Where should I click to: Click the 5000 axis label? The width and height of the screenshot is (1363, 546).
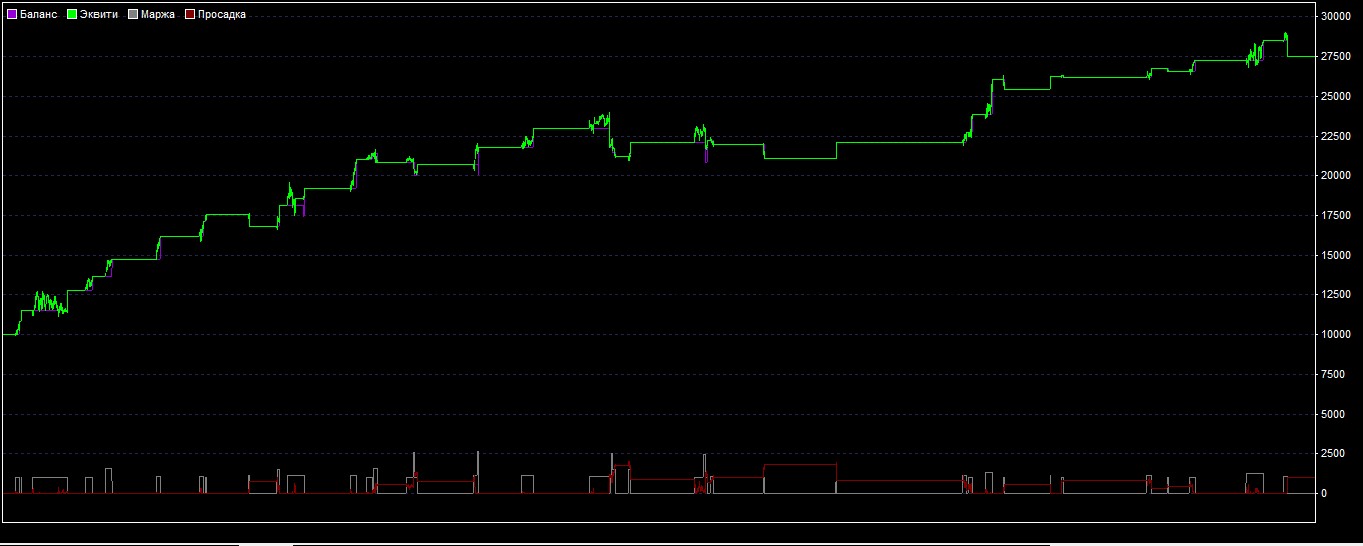point(1333,414)
